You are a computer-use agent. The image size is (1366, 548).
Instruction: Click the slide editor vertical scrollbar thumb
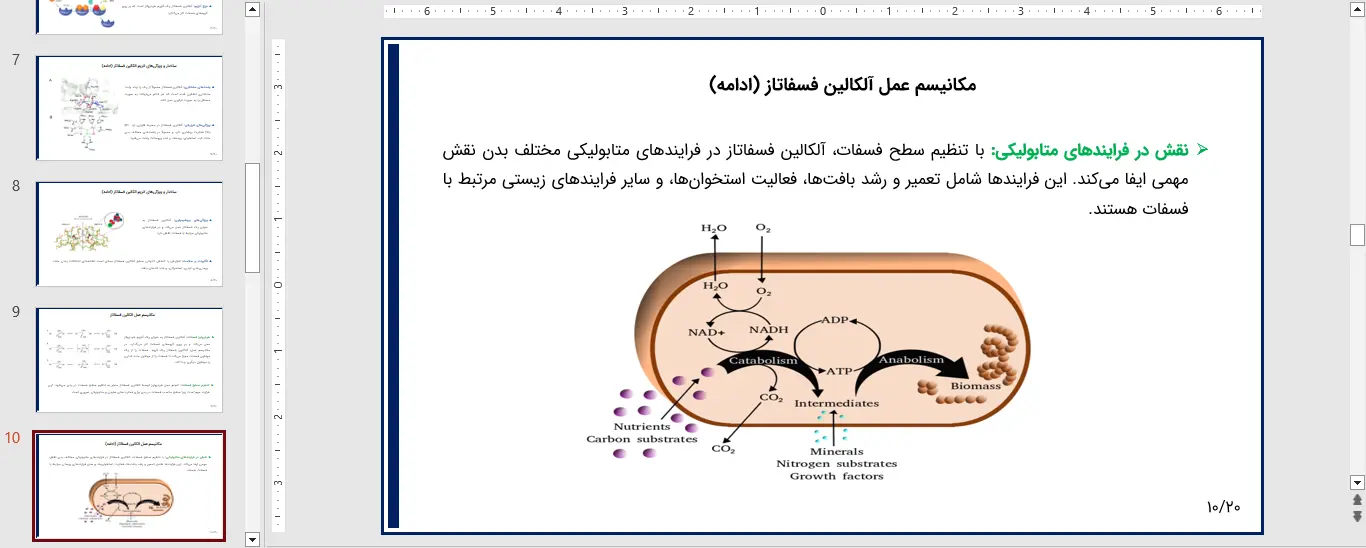(1357, 235)
